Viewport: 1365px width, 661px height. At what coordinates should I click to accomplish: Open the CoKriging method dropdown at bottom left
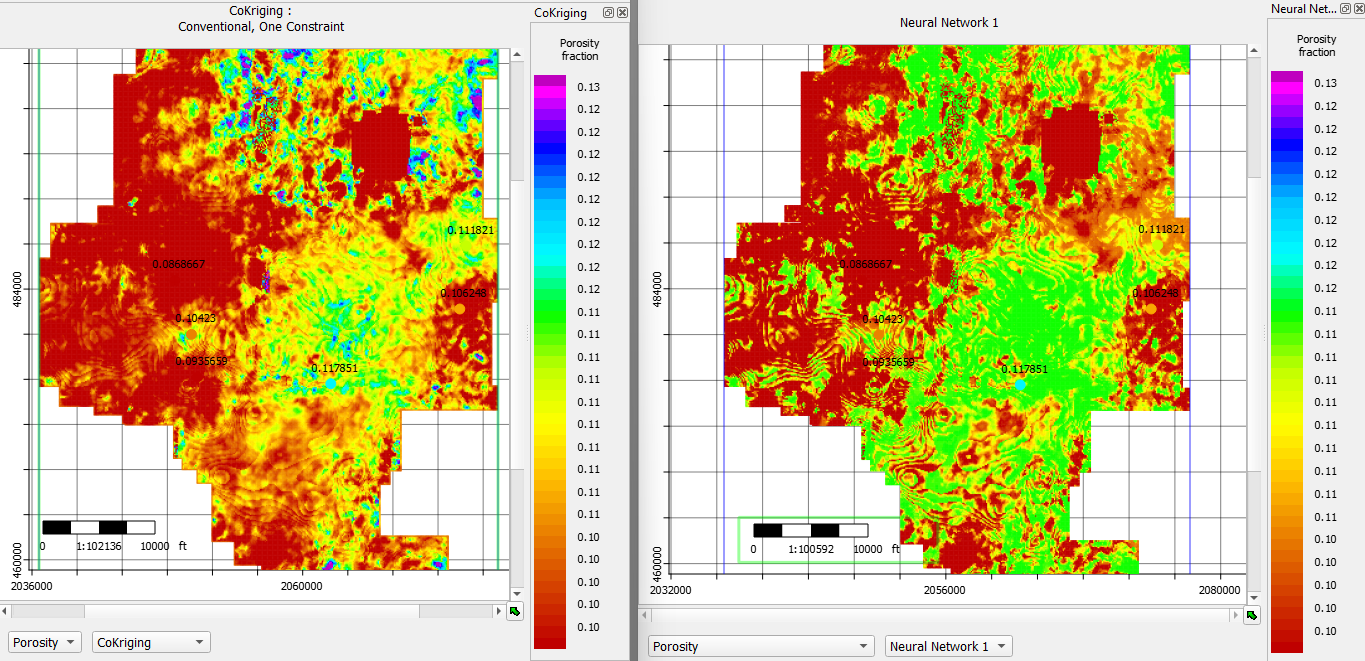[x=150, y=642]
